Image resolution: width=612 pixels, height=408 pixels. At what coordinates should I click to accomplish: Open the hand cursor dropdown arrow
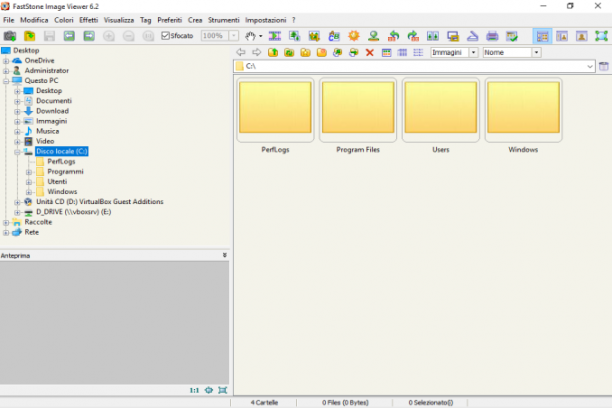[261, 36]
